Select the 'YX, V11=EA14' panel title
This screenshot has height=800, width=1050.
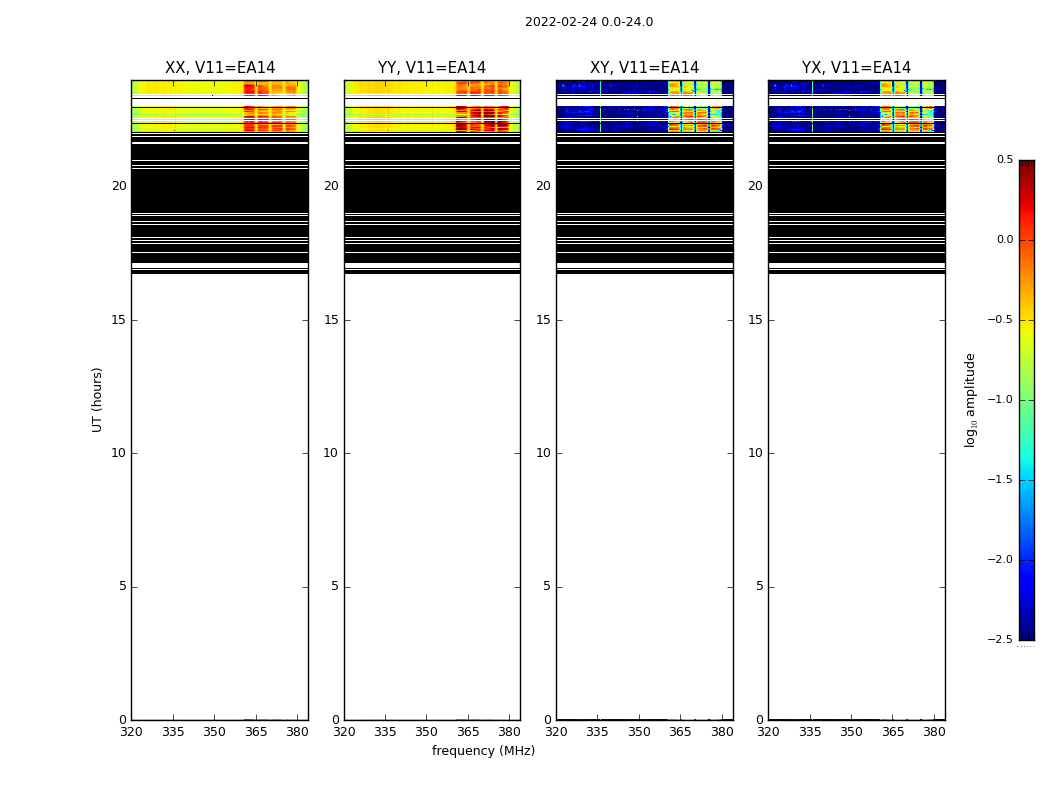point(856,68)
